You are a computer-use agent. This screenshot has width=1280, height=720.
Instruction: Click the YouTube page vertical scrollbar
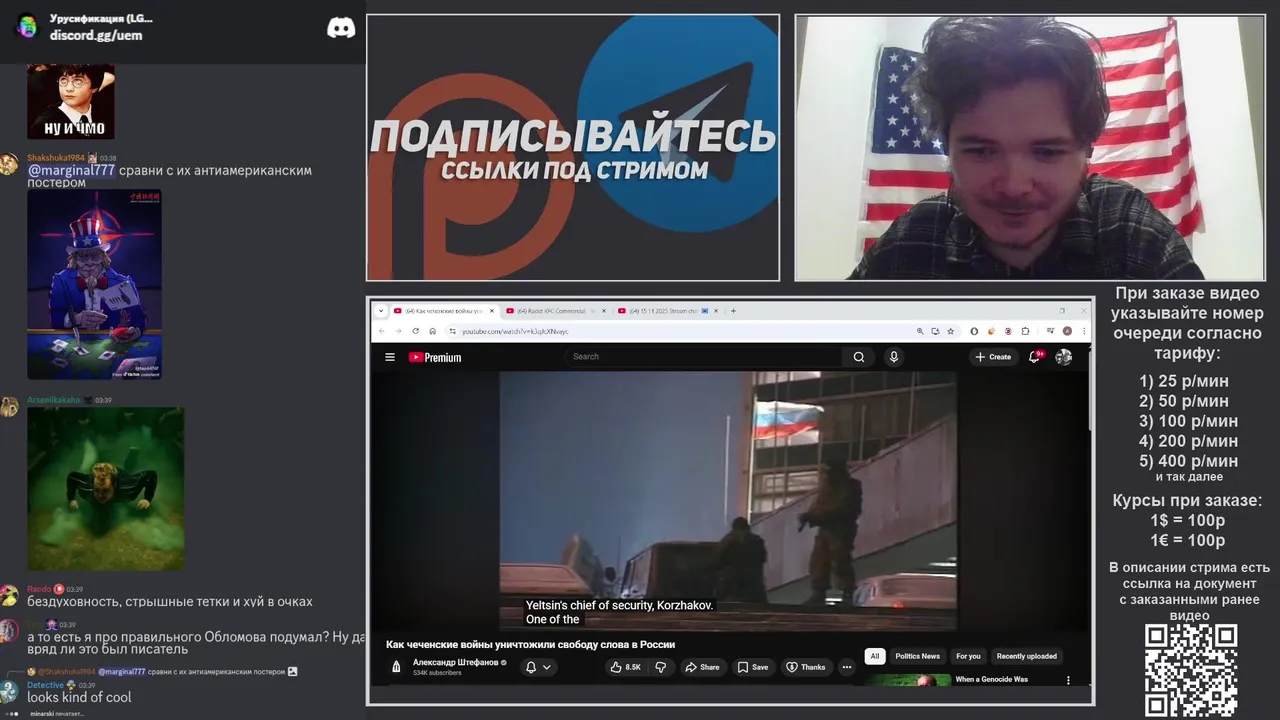point(1090,386)
